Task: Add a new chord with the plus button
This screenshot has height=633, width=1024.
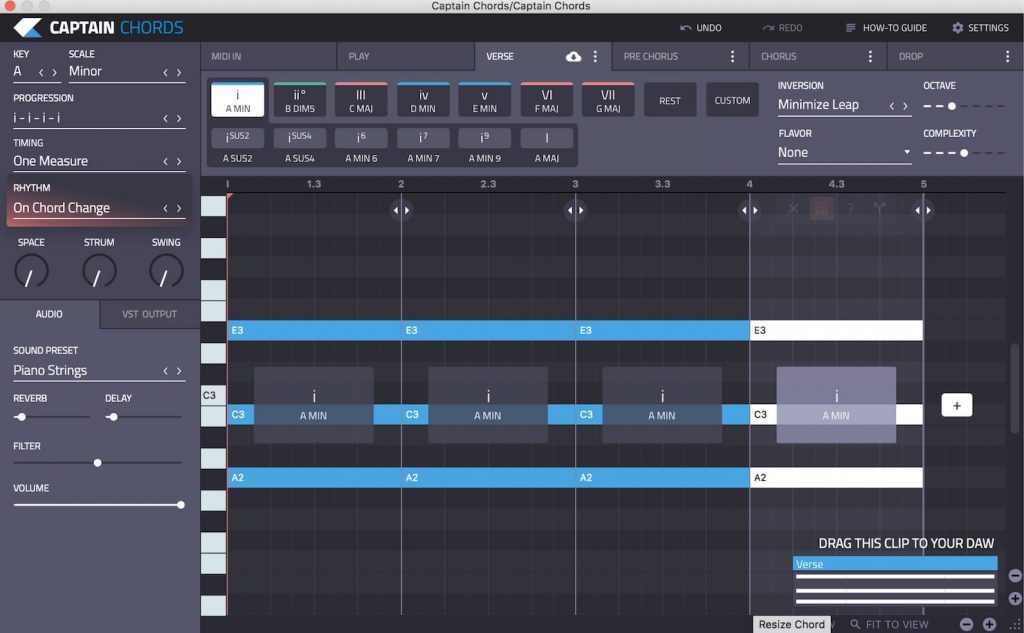Action: (x=956, y=405)
